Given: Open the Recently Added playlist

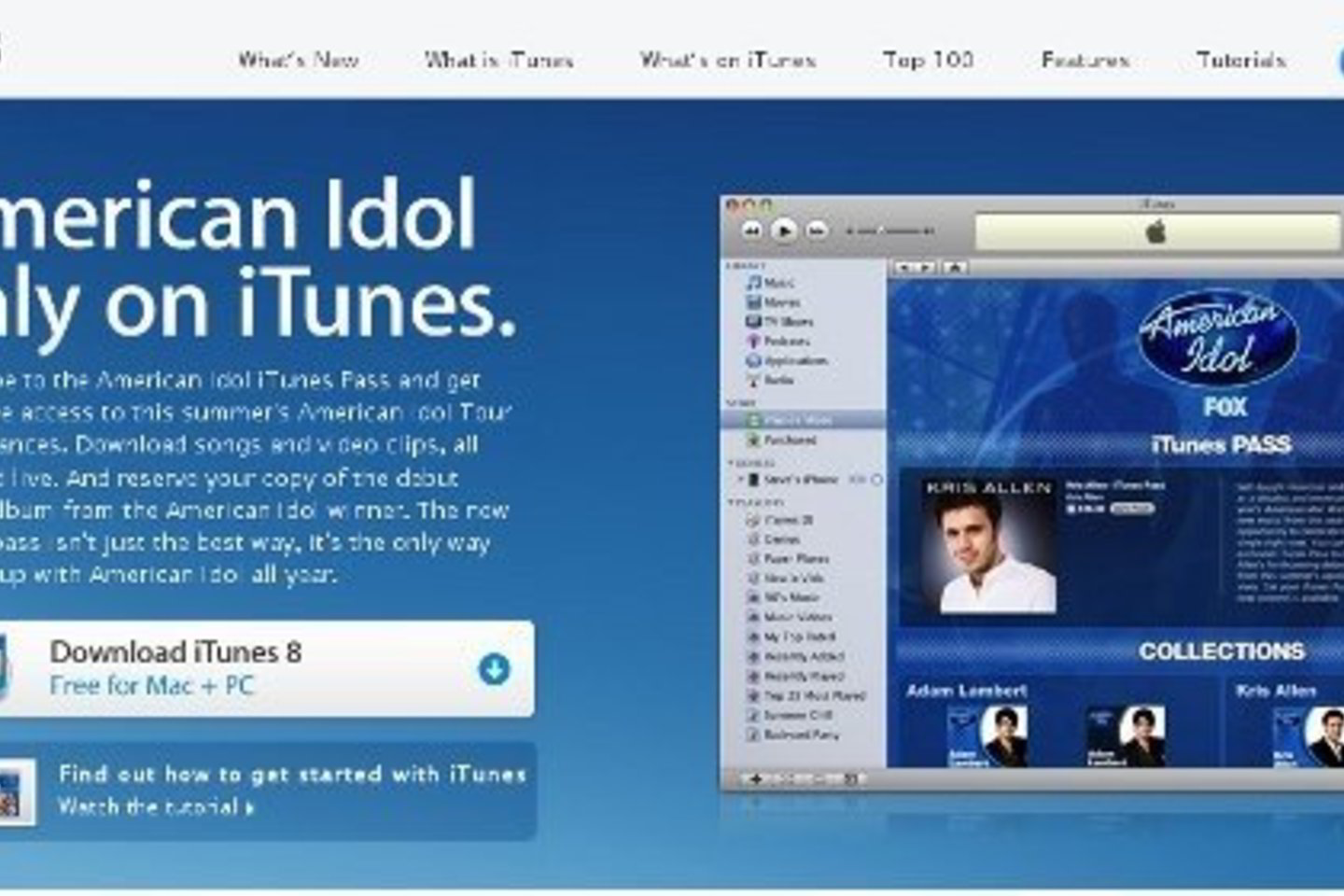Looking at the screenshot, I should (794, 656).
